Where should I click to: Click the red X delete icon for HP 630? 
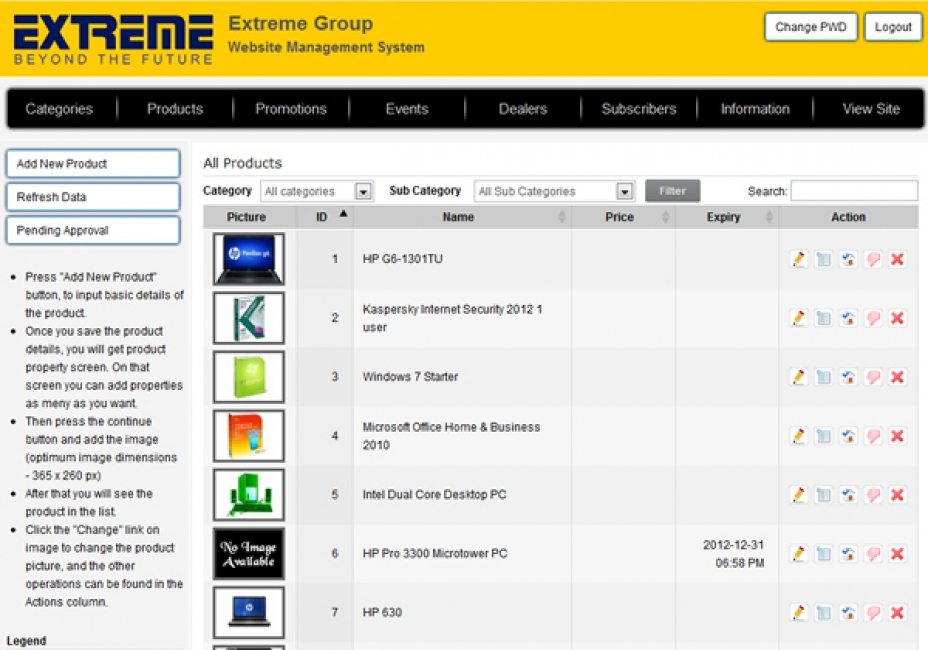point(897,612)
